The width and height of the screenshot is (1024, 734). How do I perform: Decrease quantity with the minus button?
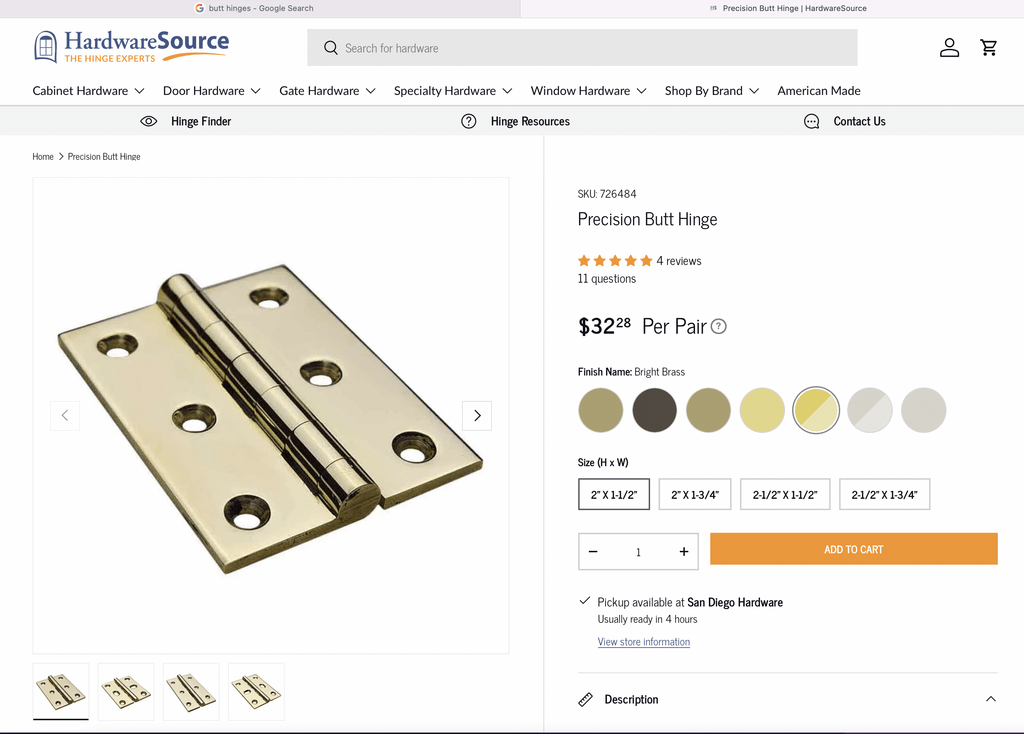point(593,552)
